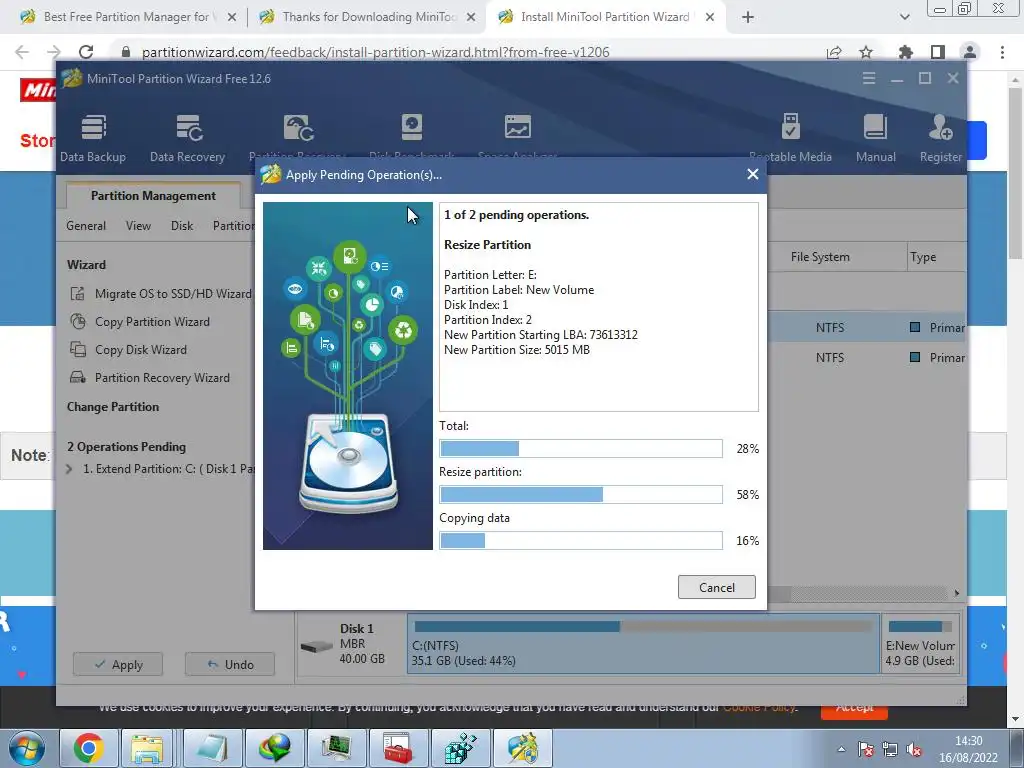Click Copy Disk Wizard icon
The height and width of the screenshot is (768, 1024).
click(78, 349)
